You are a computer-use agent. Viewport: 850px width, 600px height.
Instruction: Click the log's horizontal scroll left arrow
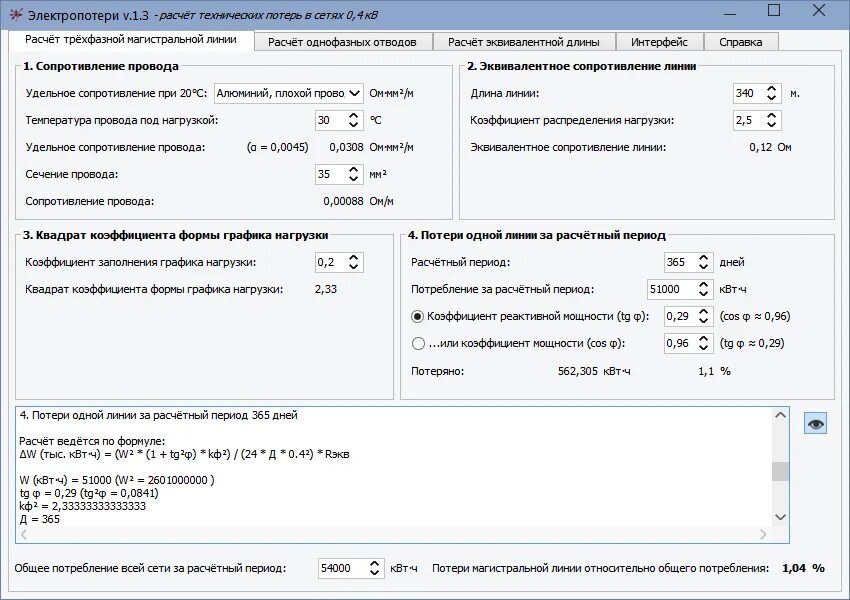(24, 534)
